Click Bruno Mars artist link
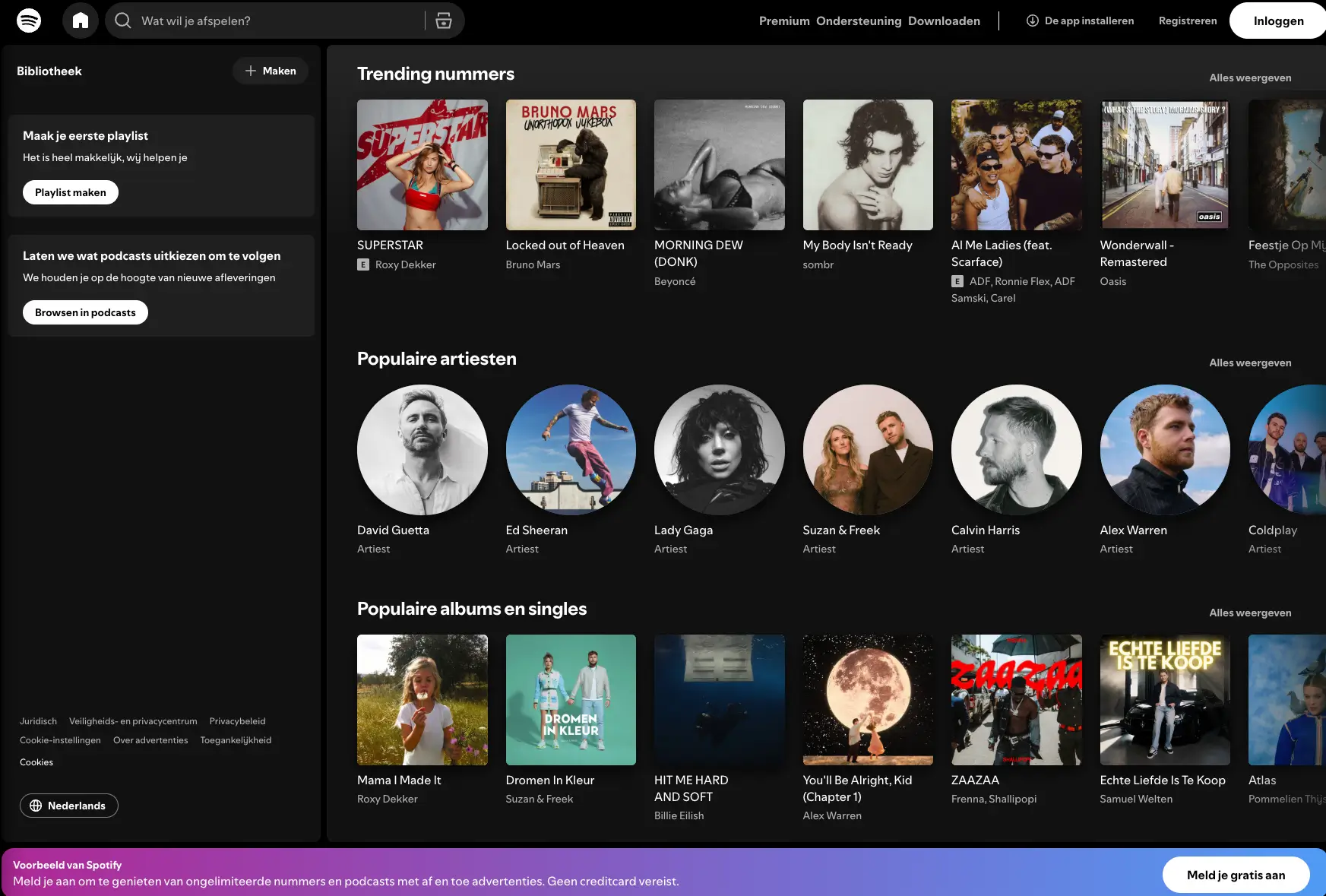 533,264
